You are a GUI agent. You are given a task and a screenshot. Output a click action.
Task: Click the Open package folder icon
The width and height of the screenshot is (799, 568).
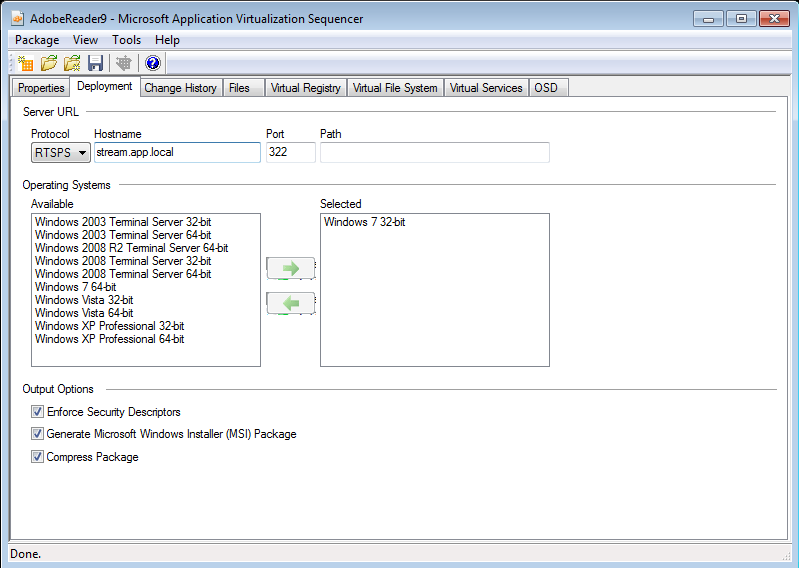49,63
